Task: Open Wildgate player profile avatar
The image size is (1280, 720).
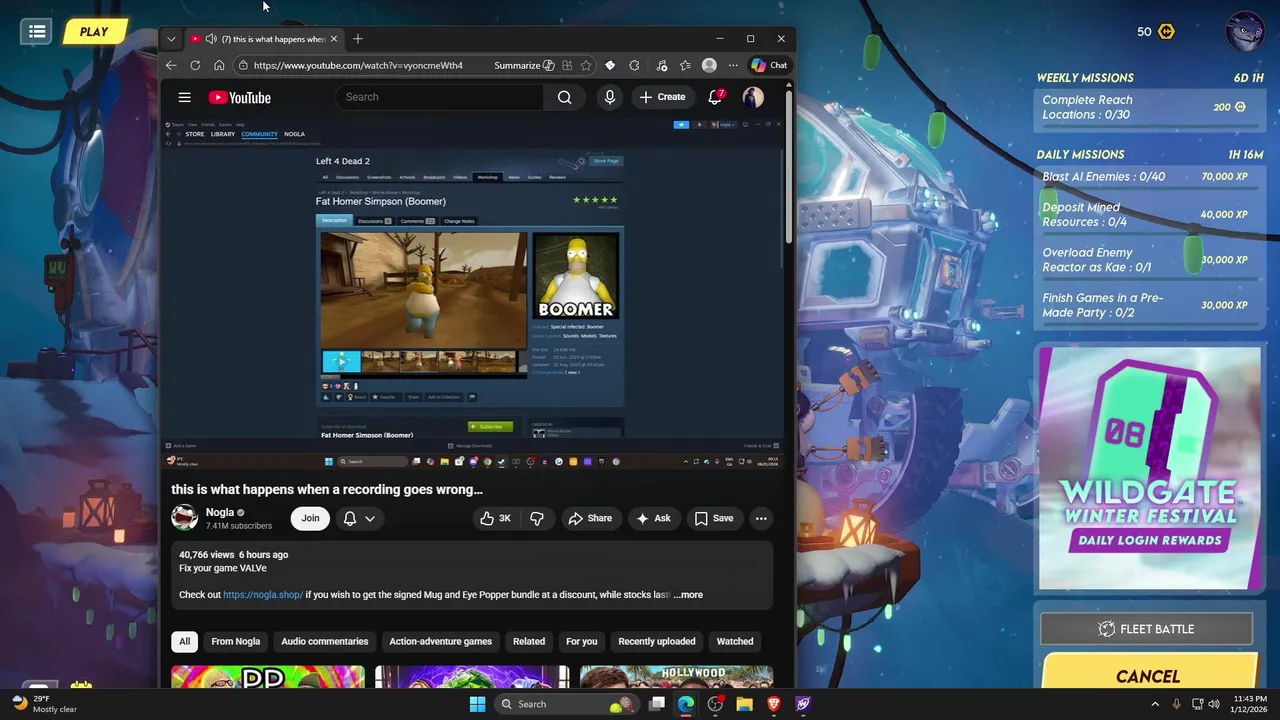Action: tap(1245, 31)
